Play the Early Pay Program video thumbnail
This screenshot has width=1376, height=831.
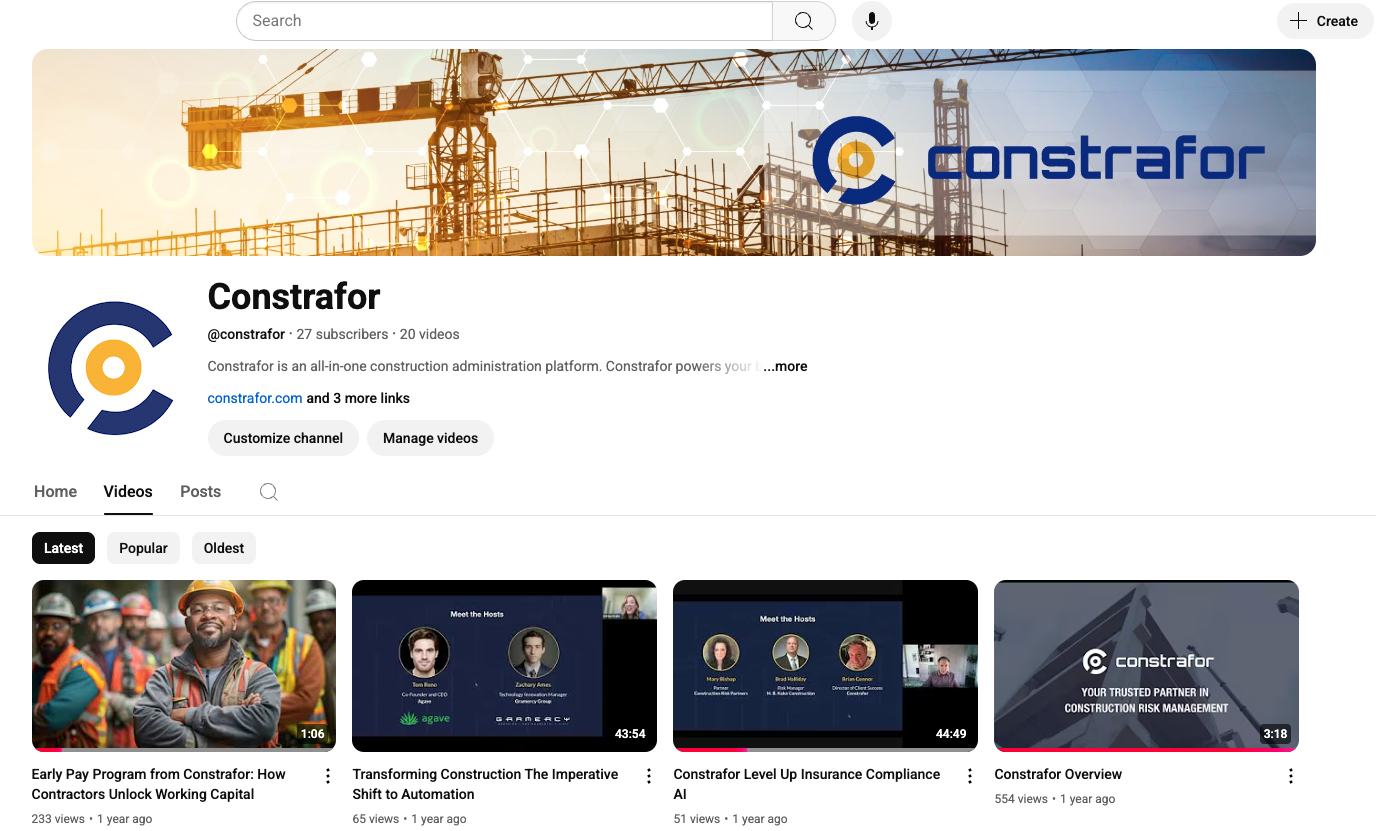point(184,665)
